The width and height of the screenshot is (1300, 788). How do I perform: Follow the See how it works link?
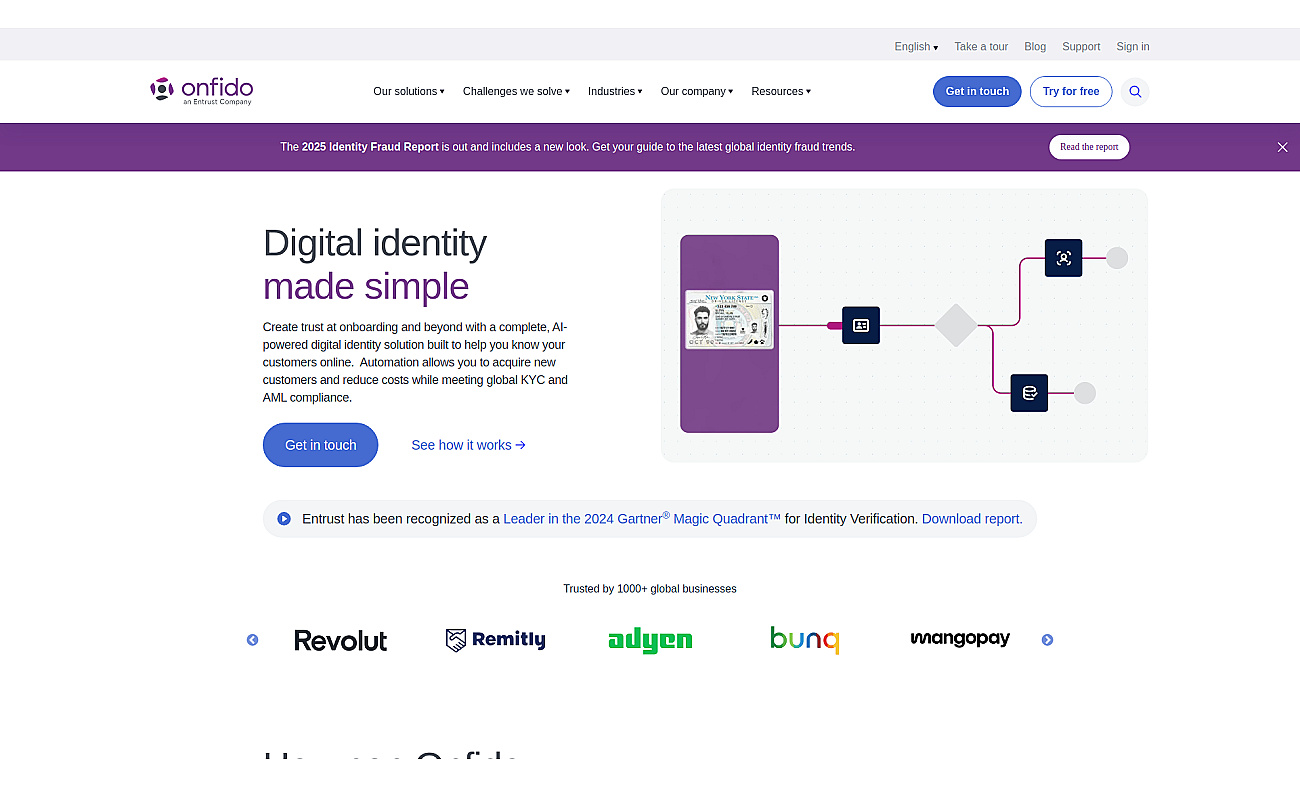(x=468, y=445)
